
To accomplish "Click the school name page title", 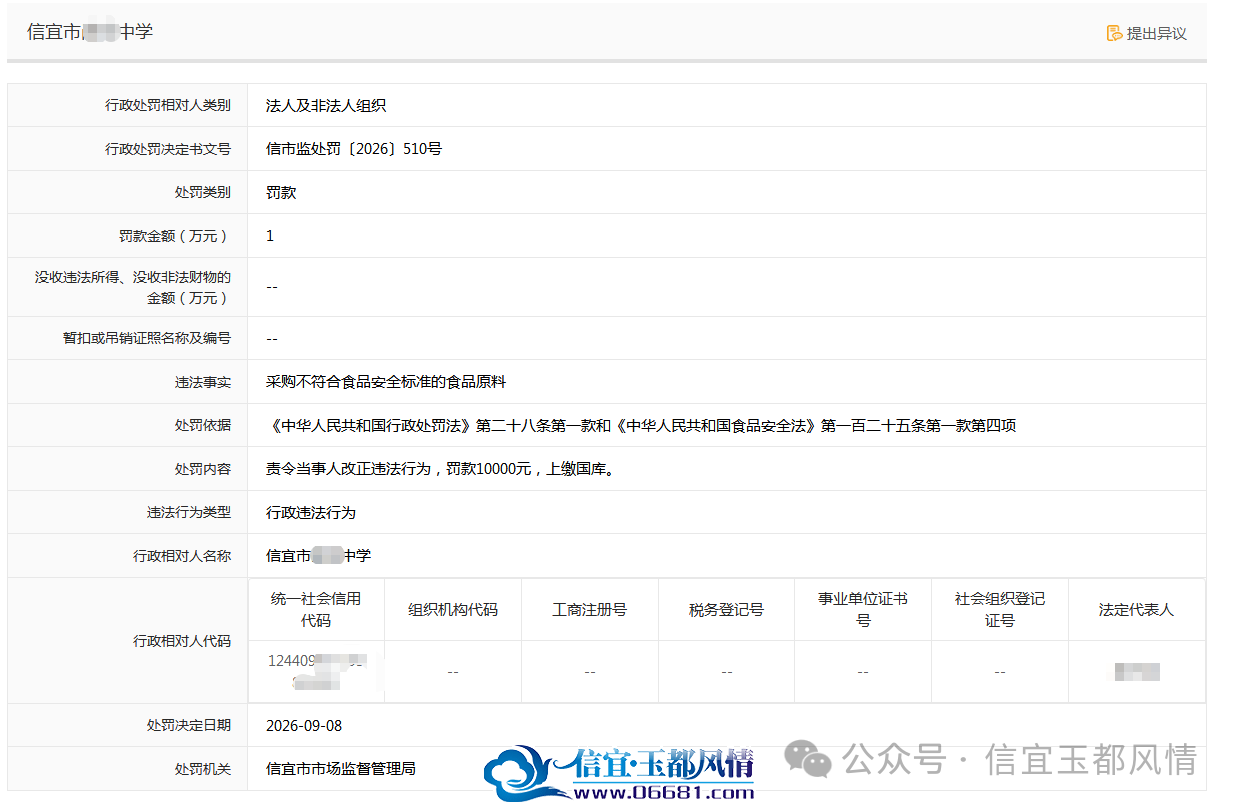I will (90, 32).
